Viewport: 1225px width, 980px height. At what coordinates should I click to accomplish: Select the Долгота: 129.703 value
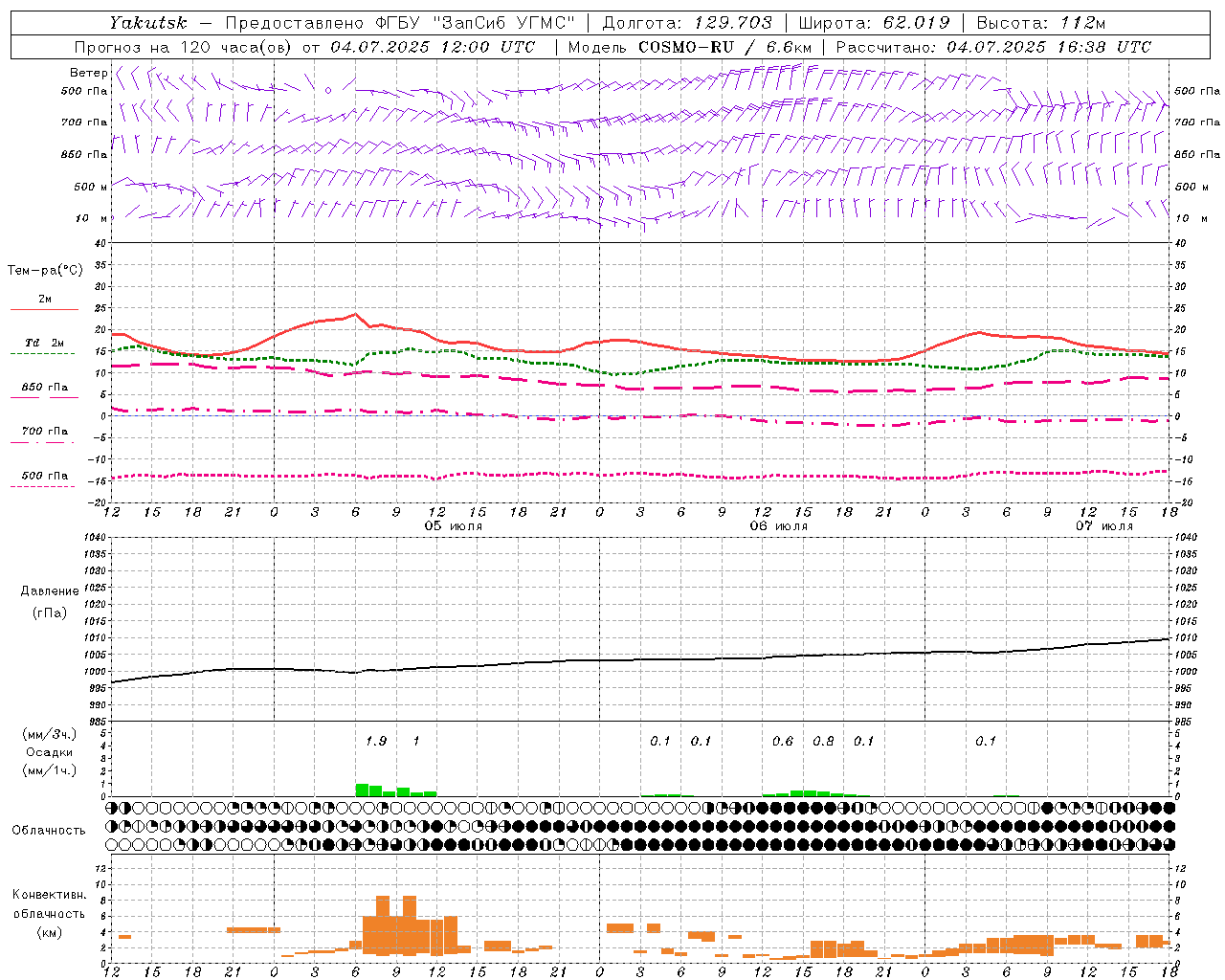(x=687, y=23)
